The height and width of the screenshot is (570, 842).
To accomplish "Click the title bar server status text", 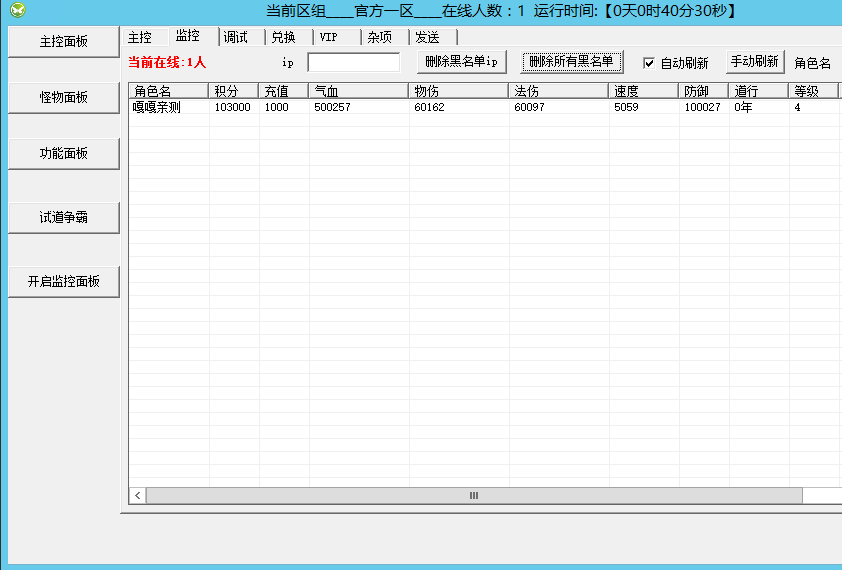I will (x=502, y=10).
